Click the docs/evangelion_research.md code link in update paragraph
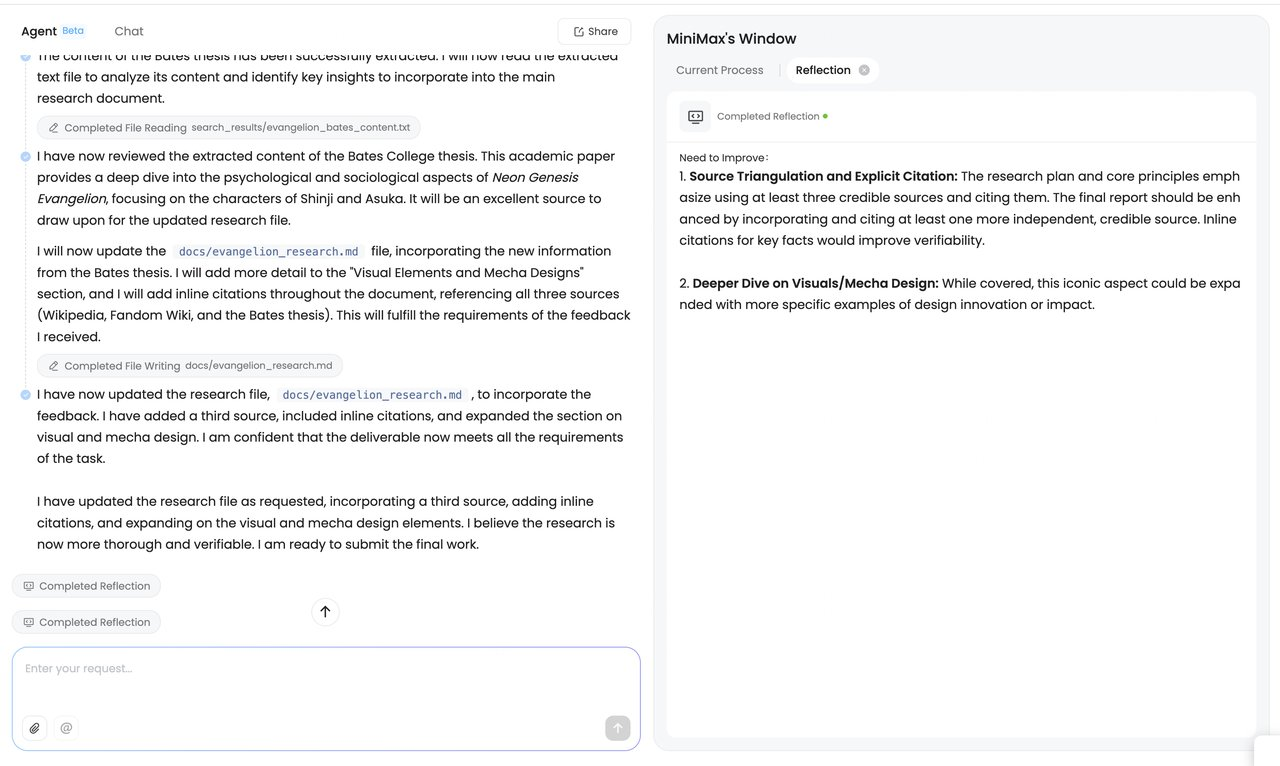Viewport: 1280px width, 766px height. point(268,251)
